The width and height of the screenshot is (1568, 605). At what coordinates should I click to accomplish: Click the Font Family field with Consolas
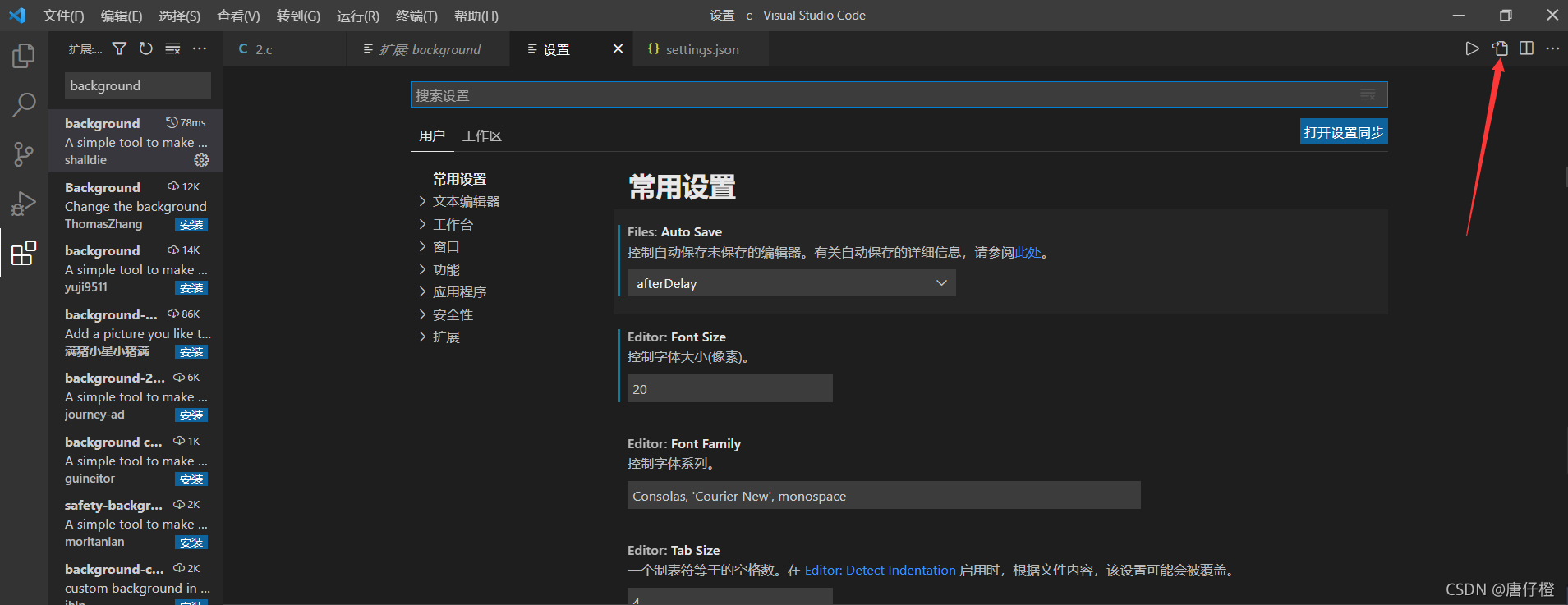pyautogui.click(x=884, y=496)
